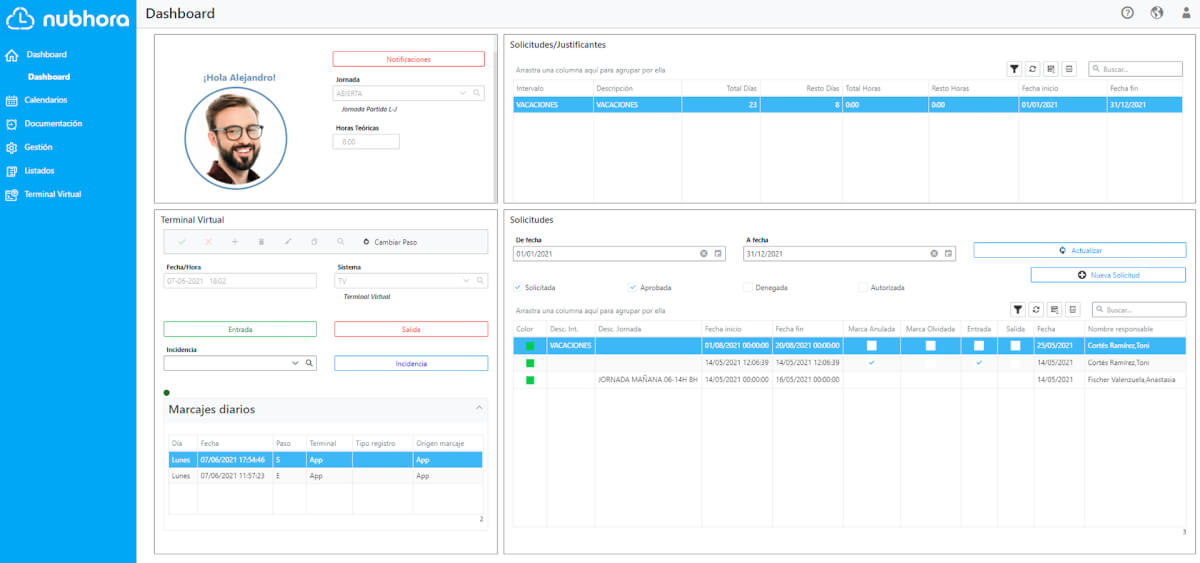Viewport: 1200px width, 563px height.
Task: Click the trash delete icon in Terminal Virtual
Action: coord(262,242)
